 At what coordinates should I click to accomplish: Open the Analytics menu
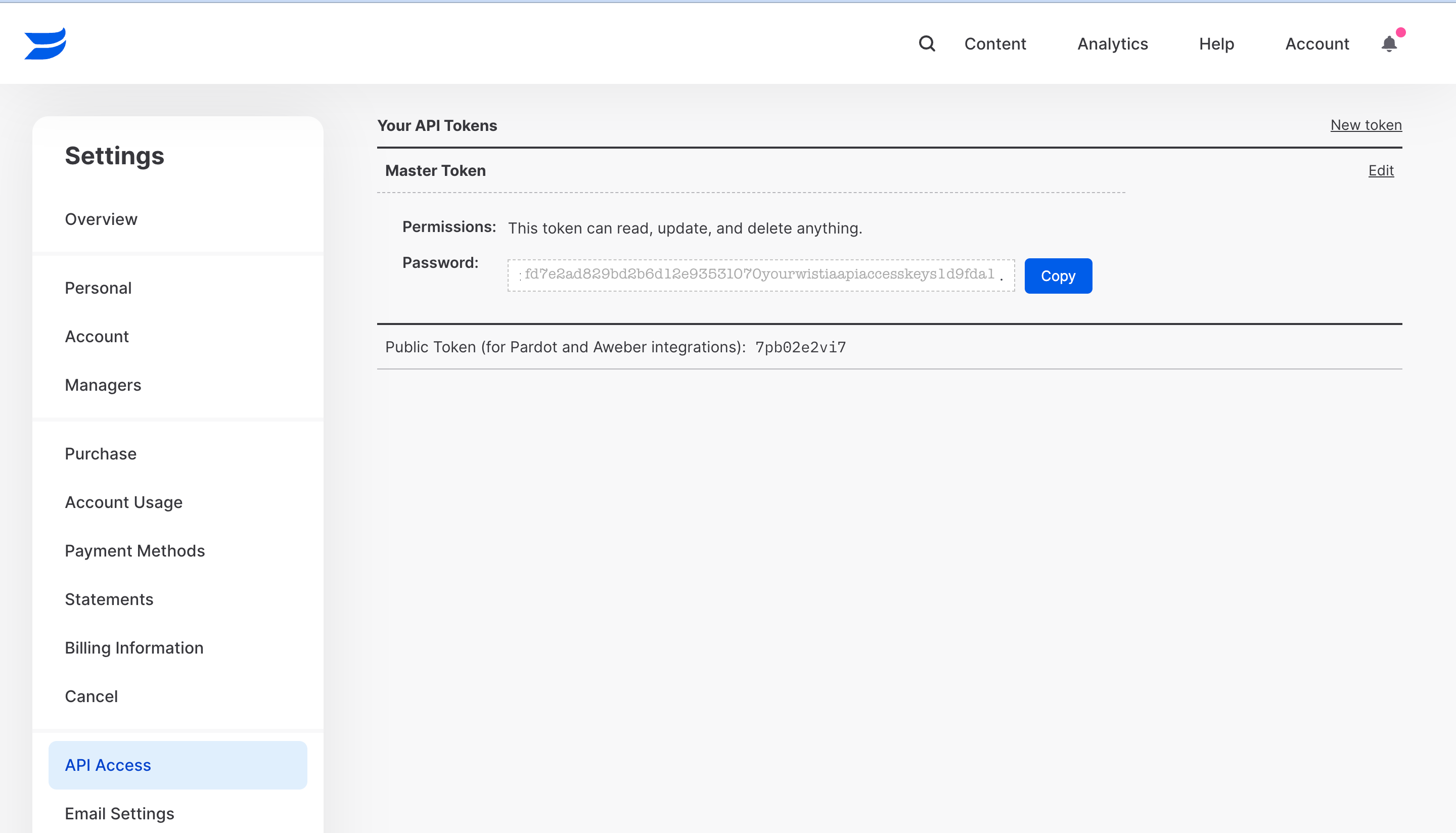(1112, 44)
